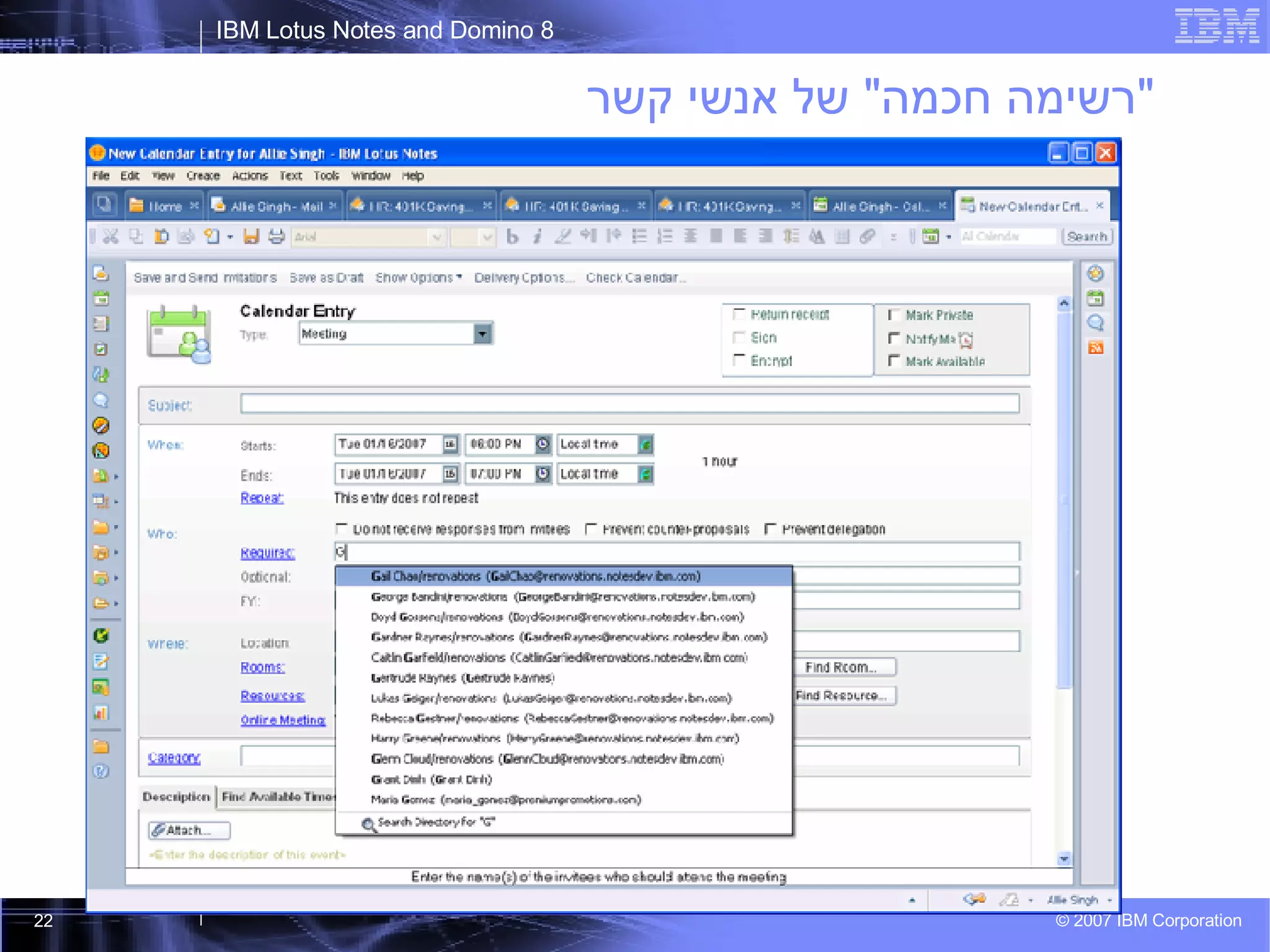Open the start date calendar picker

[x=450, y=444]
